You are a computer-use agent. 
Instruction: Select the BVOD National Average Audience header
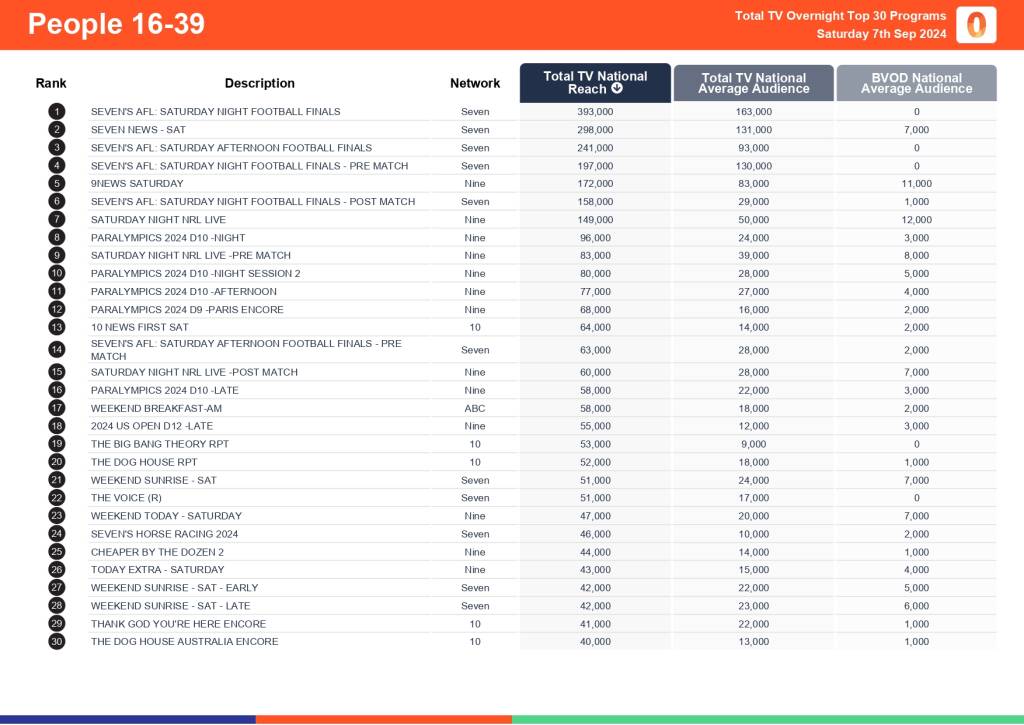pyautogui.click(x=916, y=83)
